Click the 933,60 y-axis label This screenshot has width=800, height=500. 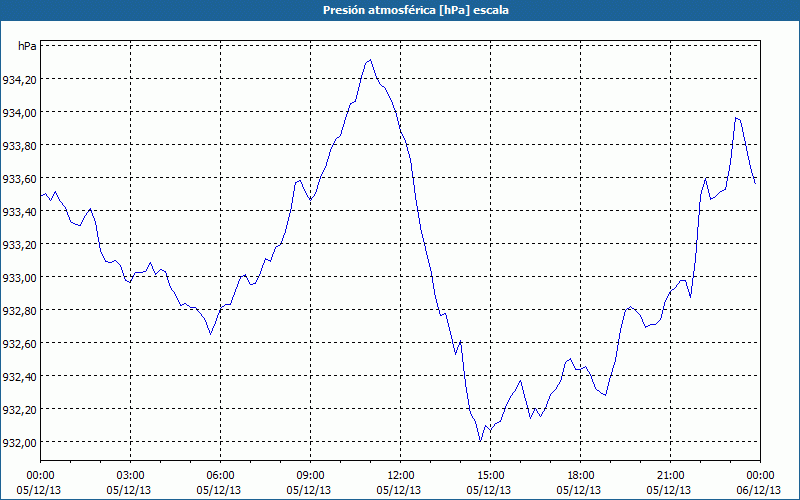click(x=19, y=178)
